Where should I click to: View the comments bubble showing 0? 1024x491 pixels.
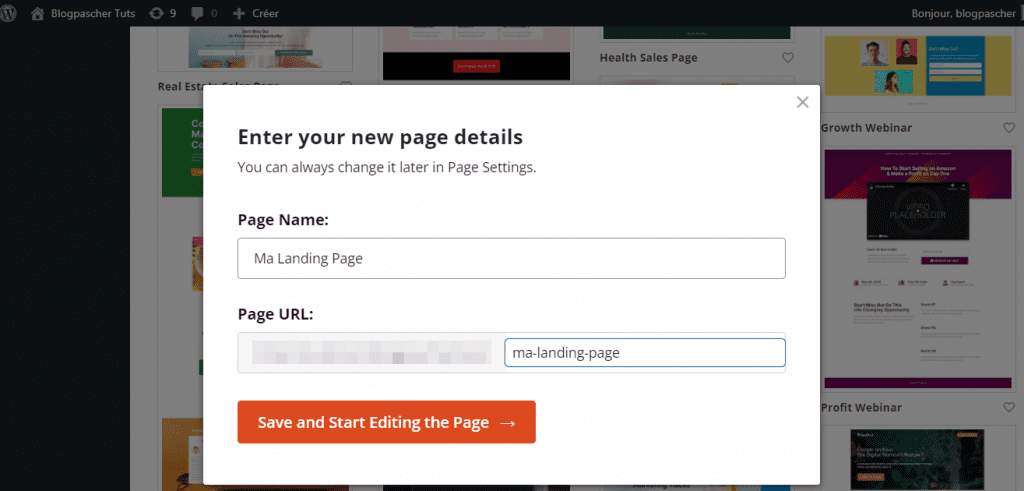(204, 12)
